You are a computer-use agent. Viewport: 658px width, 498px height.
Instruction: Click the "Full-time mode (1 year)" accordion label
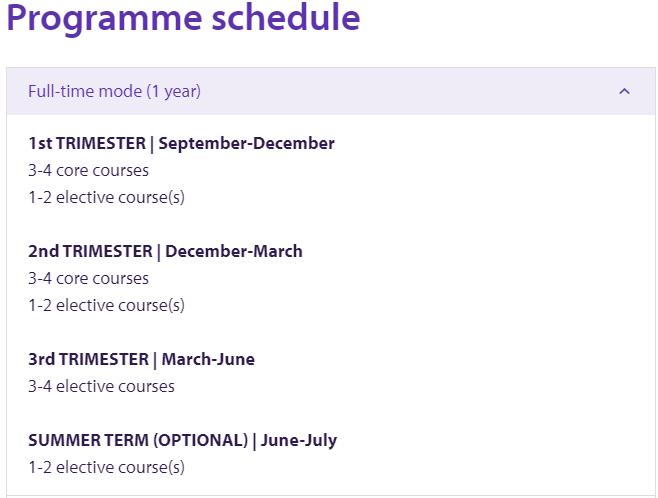click(x=114, y=91)
